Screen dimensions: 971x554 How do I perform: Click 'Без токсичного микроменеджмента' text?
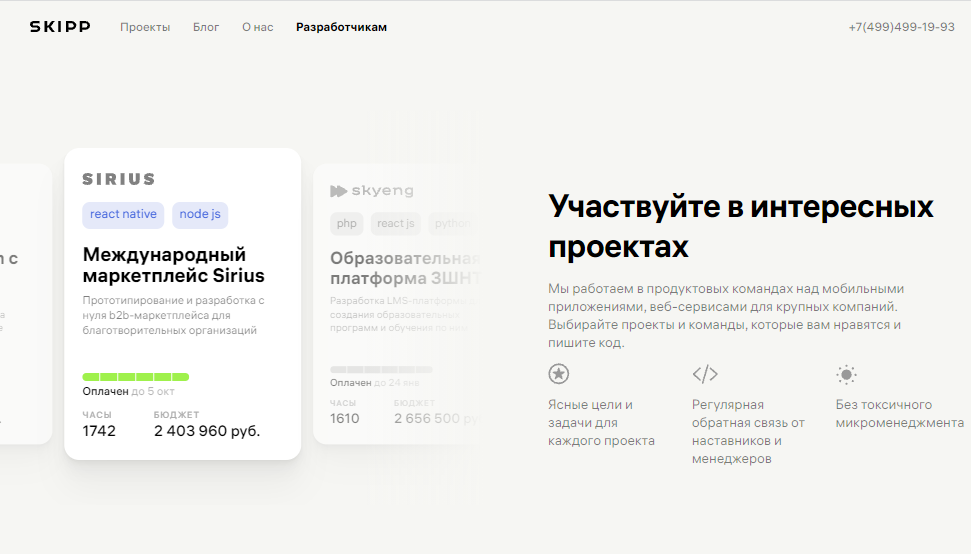[x=900, y=413]
